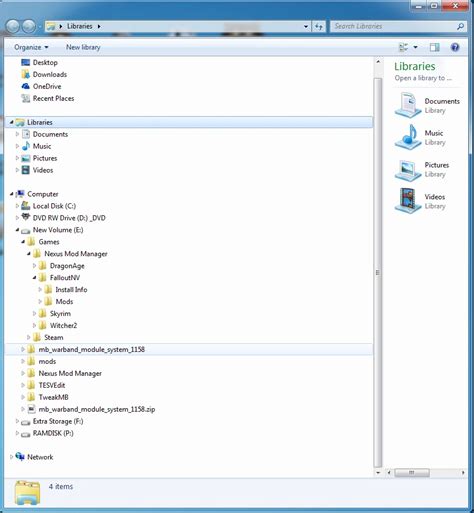Collapse the FalloutNV folder arrow
Image resolution: width=474 pixels, height=513 pixels.
(34, 277)
